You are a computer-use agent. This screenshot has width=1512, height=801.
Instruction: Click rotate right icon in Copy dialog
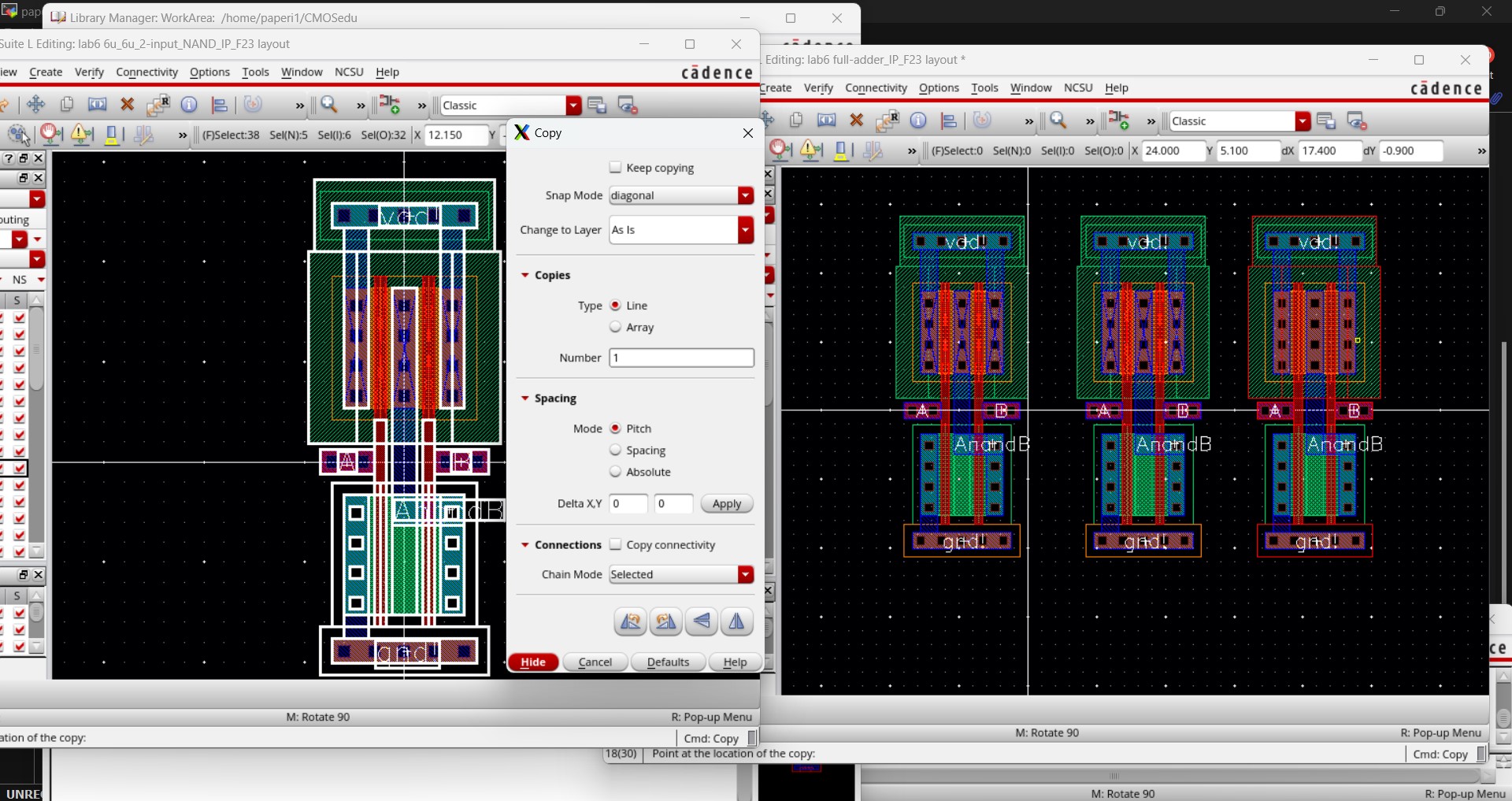coord(666,621)
